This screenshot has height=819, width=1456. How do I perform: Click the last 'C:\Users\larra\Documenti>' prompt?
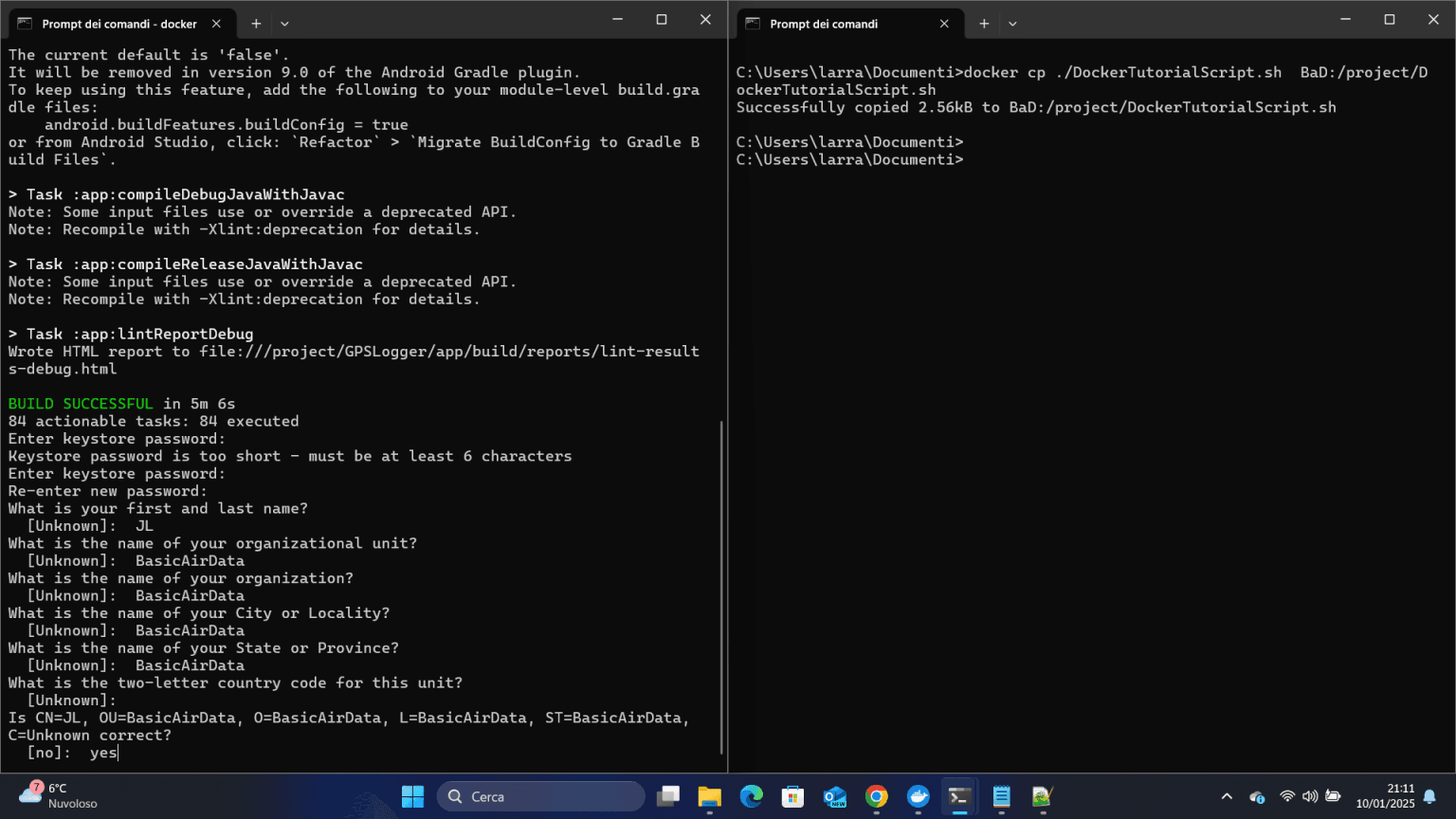849,159
